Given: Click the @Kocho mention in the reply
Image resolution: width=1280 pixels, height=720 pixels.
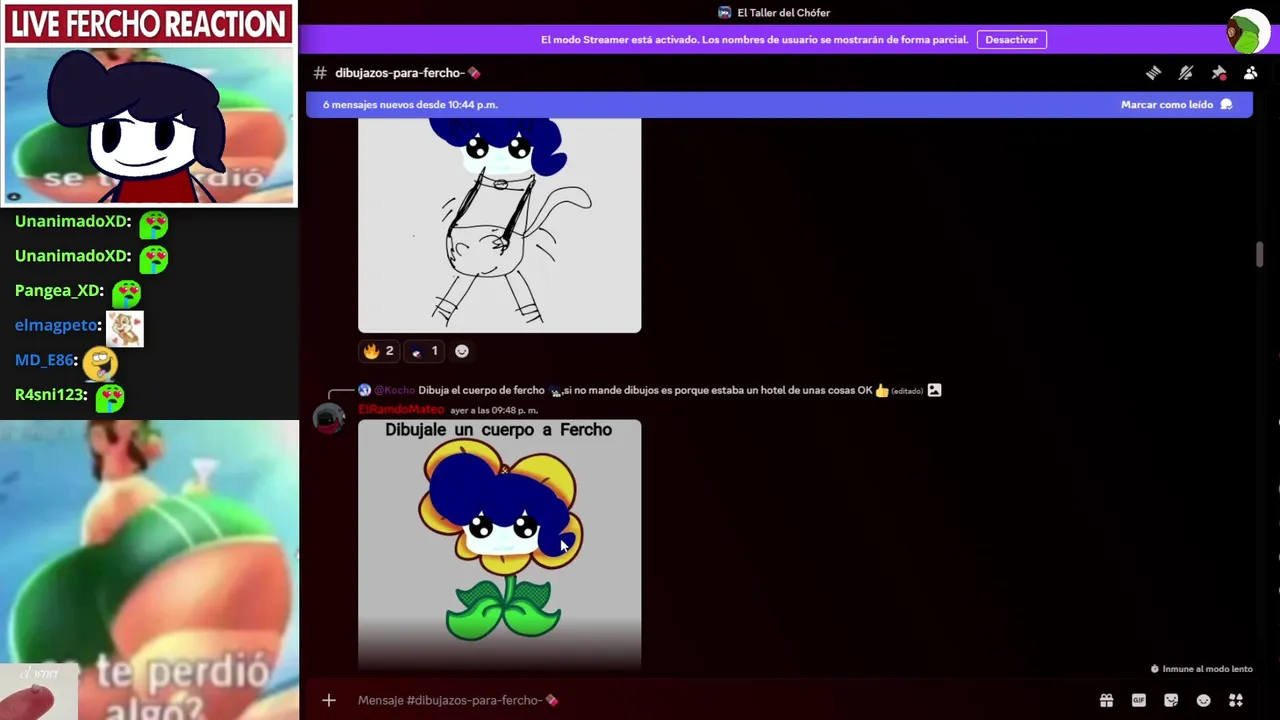Looking at the screenshot, I should (x=395, y=390).
